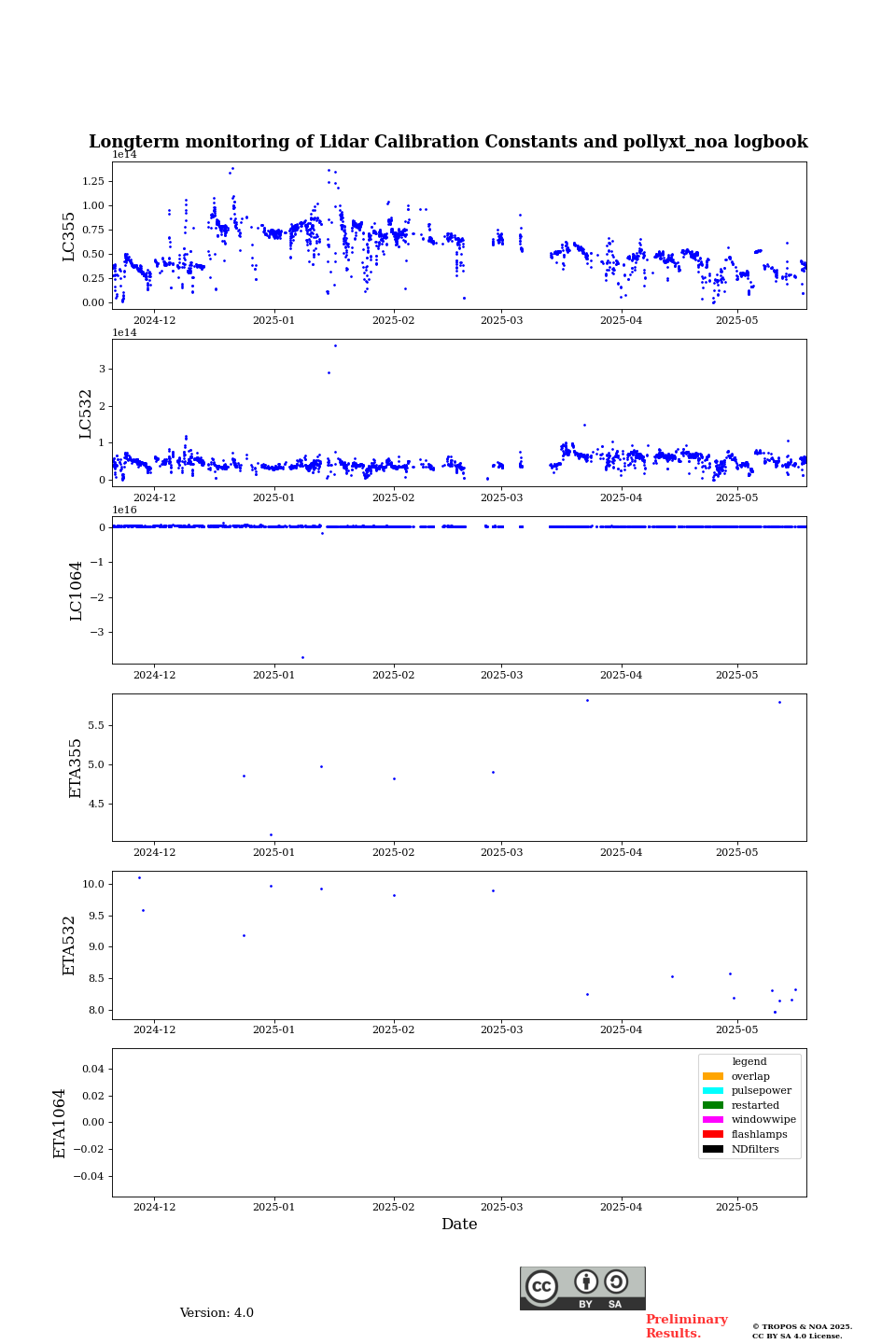
Task: Pick the red flashlamps legend swatch
Action: point(713,1134)
